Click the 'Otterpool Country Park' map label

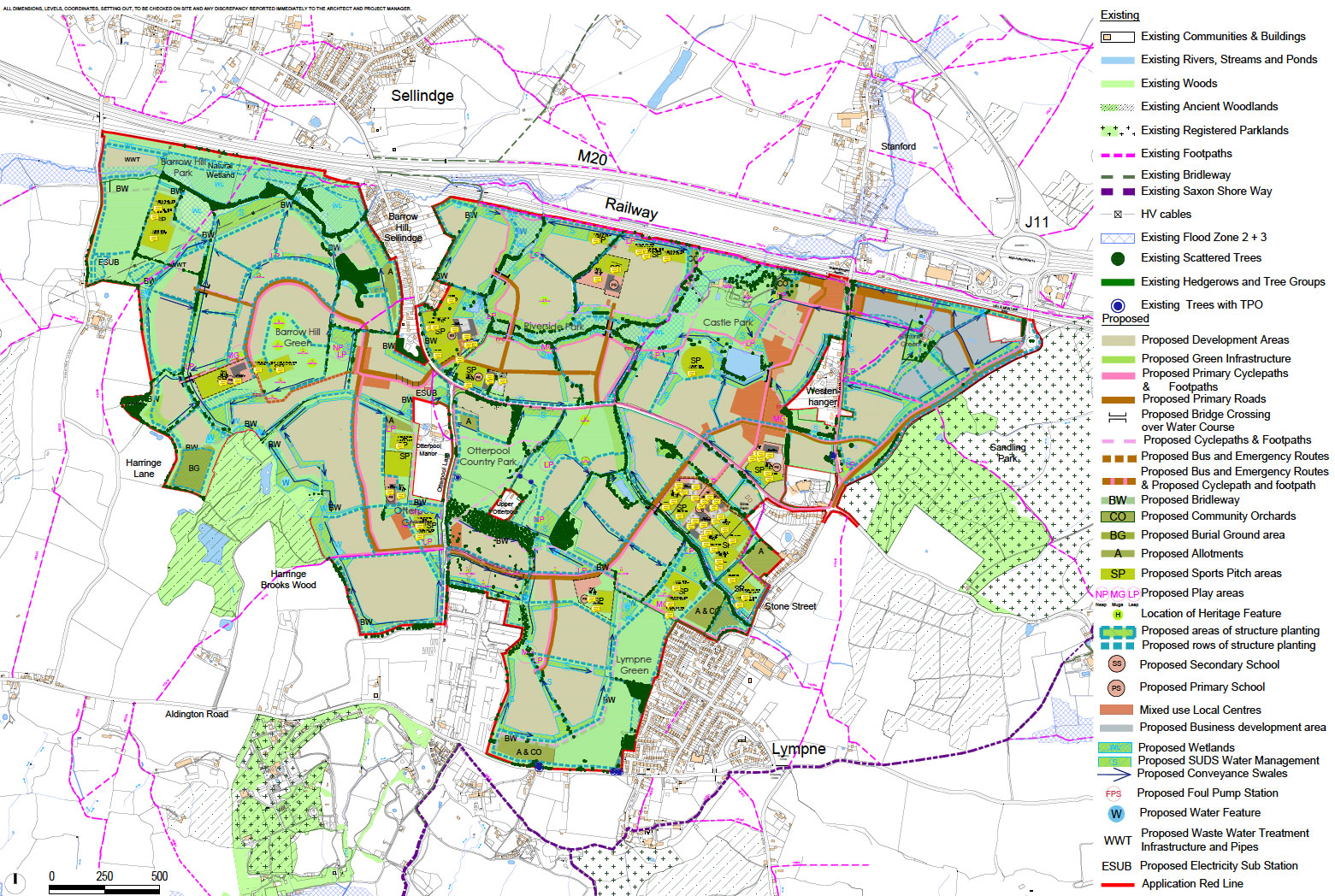click(488, 456)
